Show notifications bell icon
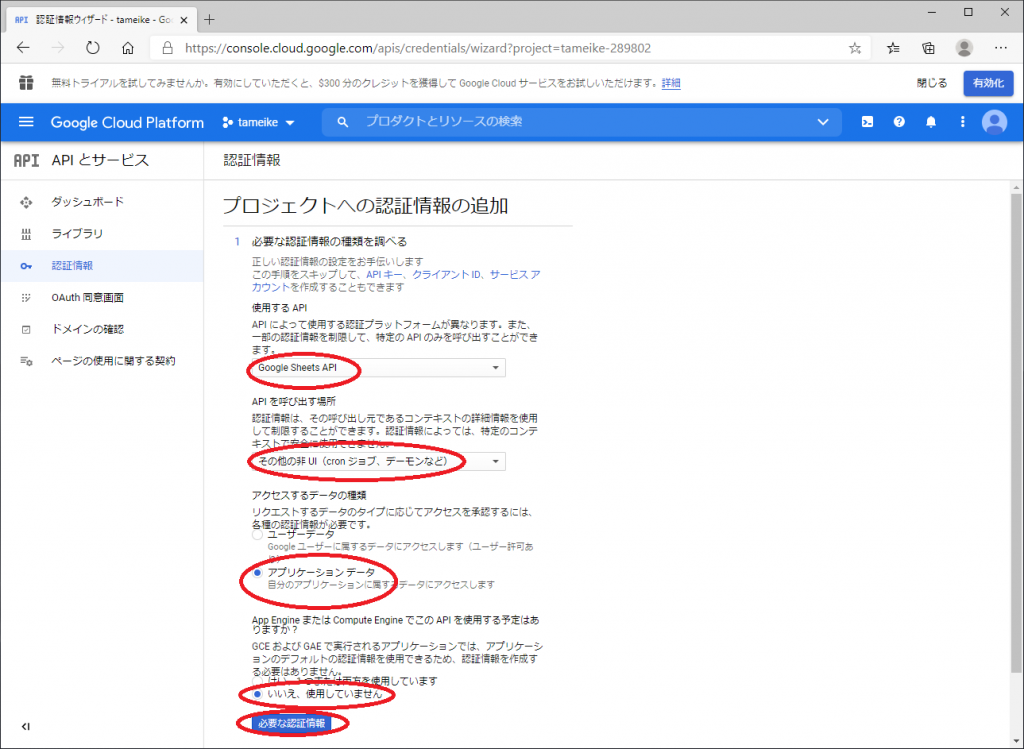This screenshot has height=749, width=1024. [931, 122]
